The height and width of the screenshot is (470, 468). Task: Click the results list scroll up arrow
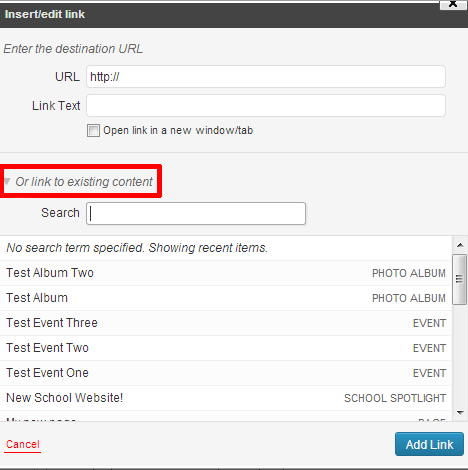(x=460, y=245)
